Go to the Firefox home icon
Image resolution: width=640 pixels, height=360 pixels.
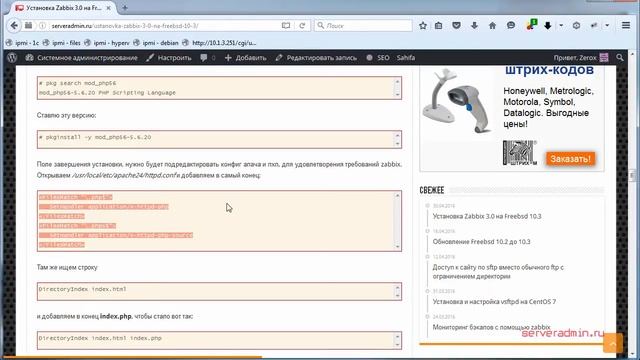tap(492, 25)
